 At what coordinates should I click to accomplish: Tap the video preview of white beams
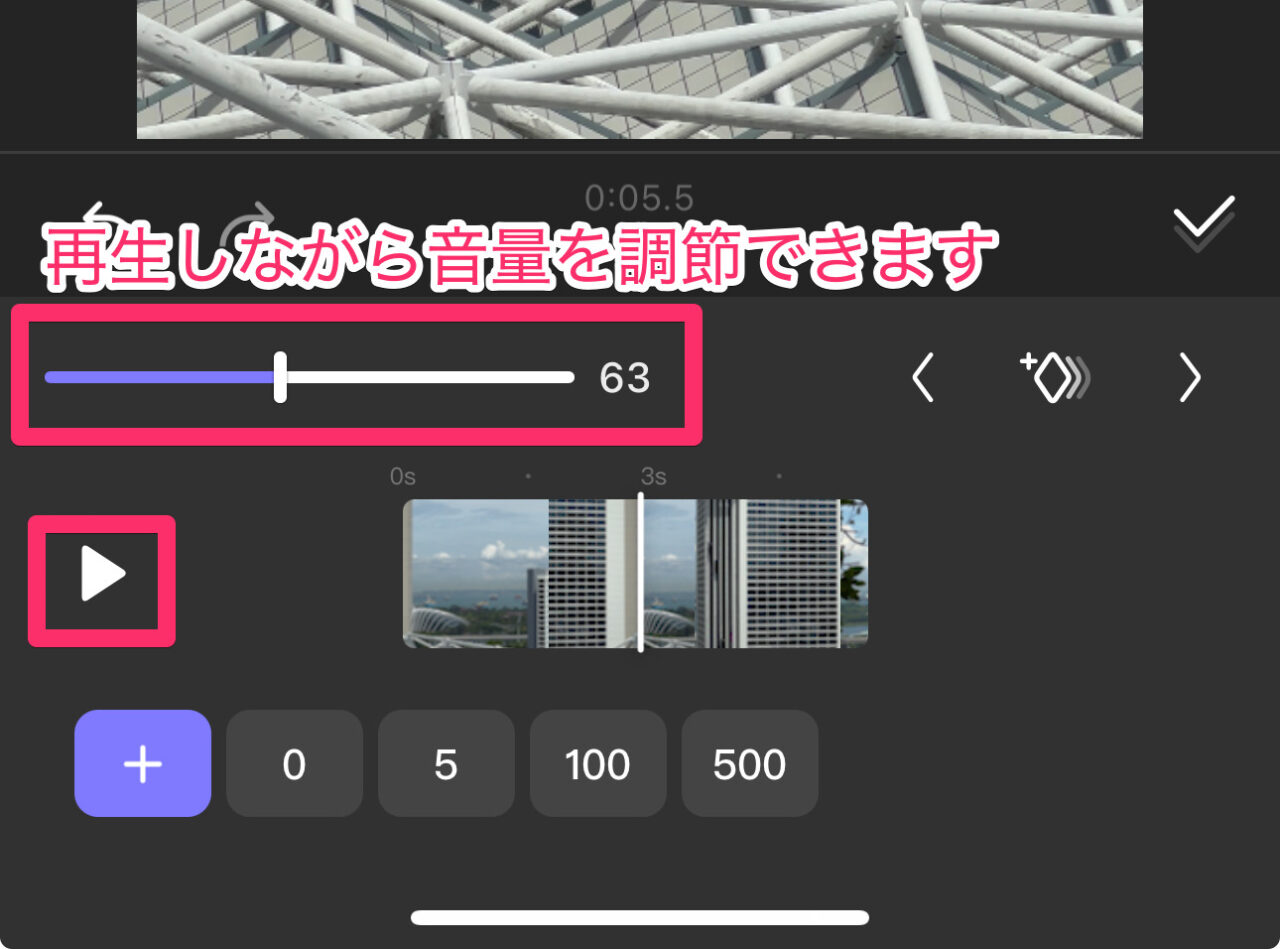(x=640, y=68)
